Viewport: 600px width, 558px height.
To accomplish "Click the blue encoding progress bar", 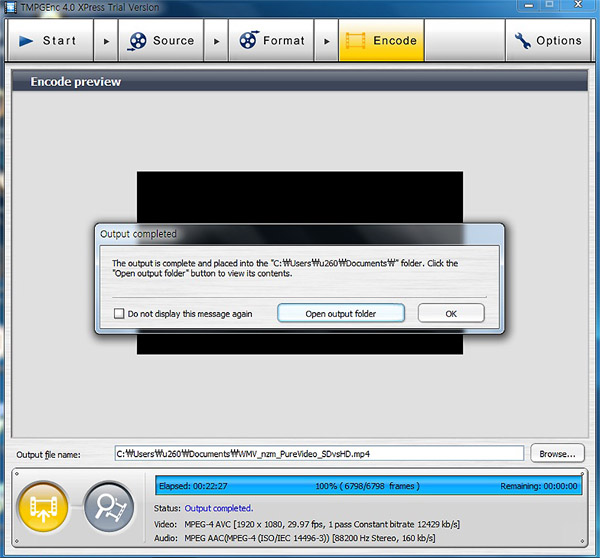I will click(368, 486).
